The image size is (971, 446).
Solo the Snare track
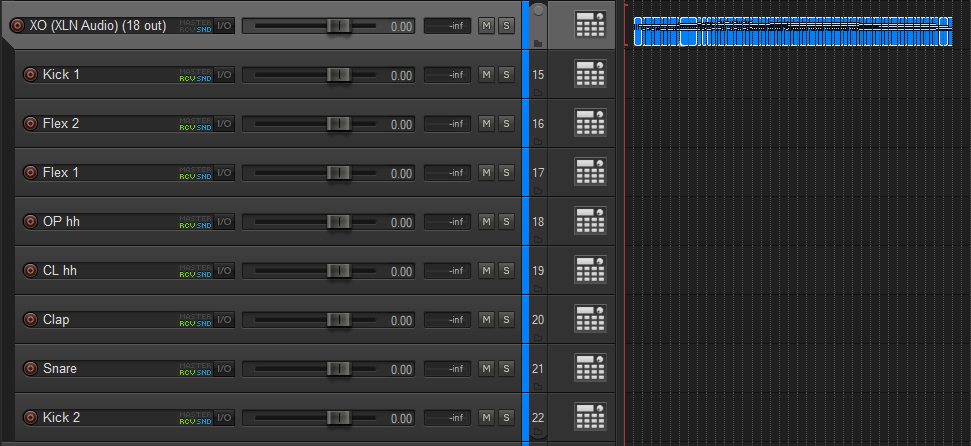pyautogui.click(x=507, y=369)
